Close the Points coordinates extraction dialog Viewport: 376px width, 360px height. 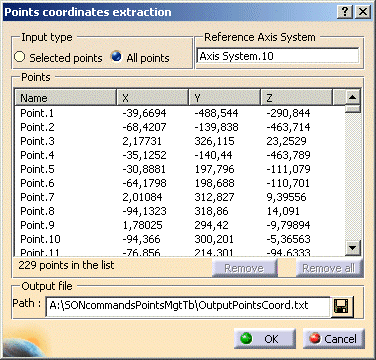point(363,12)
